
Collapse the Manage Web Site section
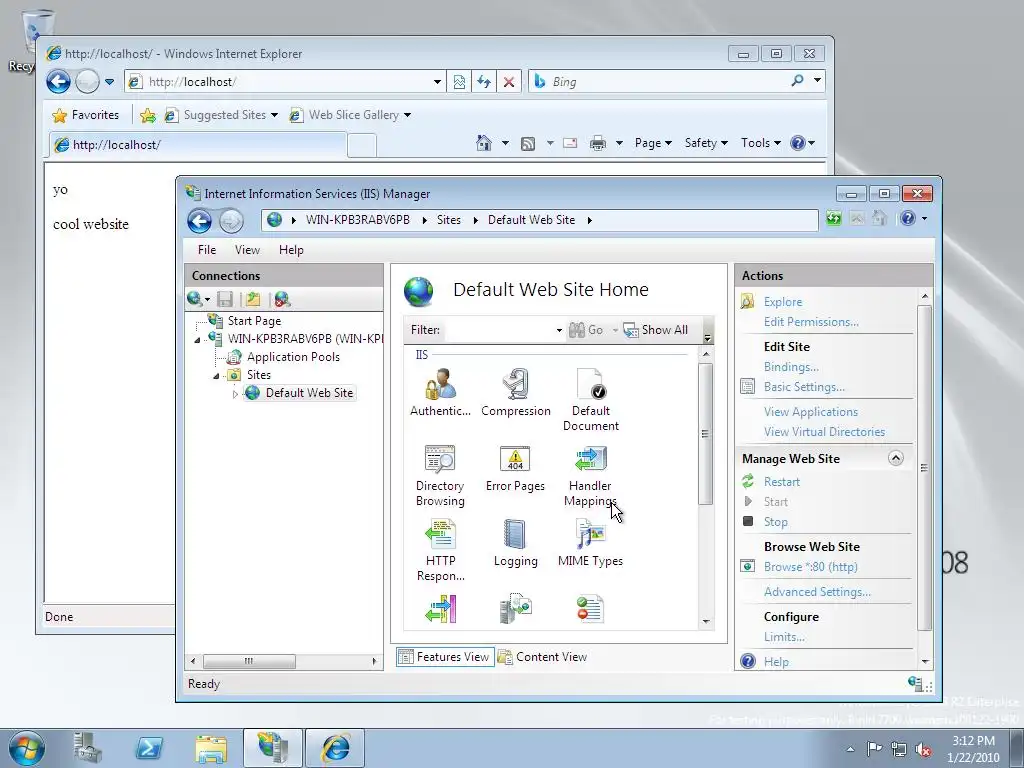pos(895,458)
